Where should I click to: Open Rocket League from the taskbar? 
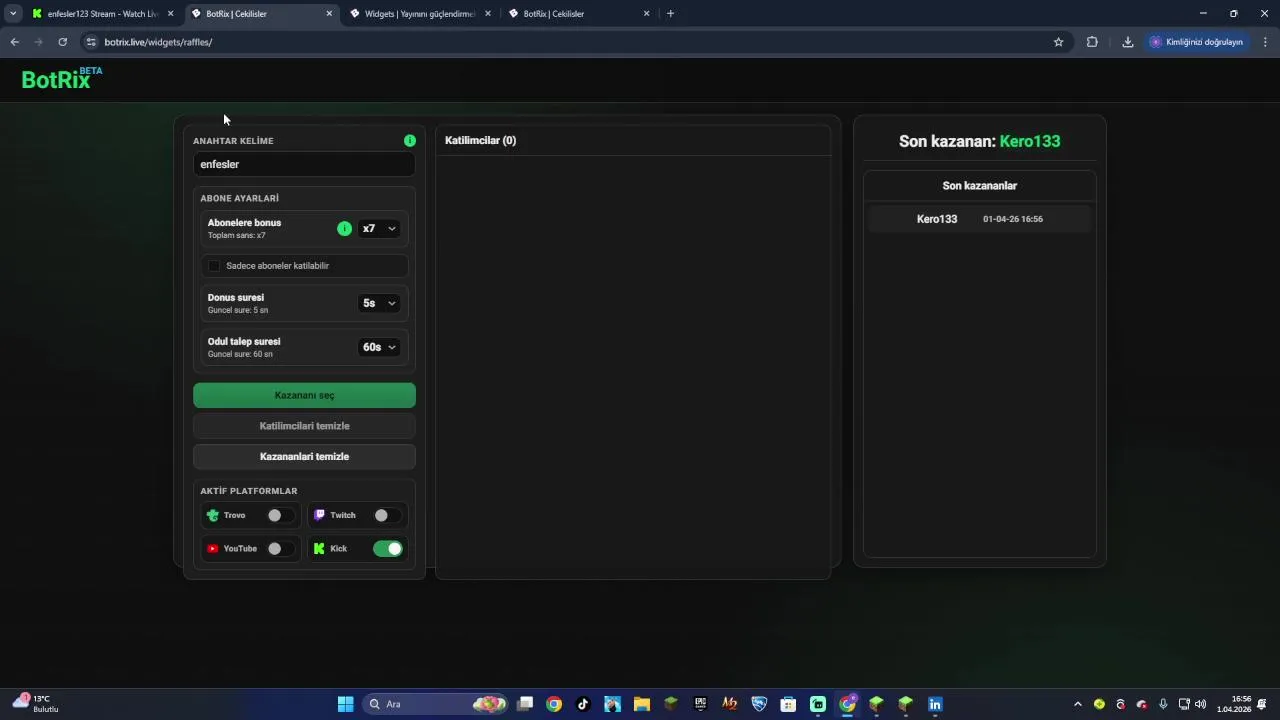[x=759, y=704]
